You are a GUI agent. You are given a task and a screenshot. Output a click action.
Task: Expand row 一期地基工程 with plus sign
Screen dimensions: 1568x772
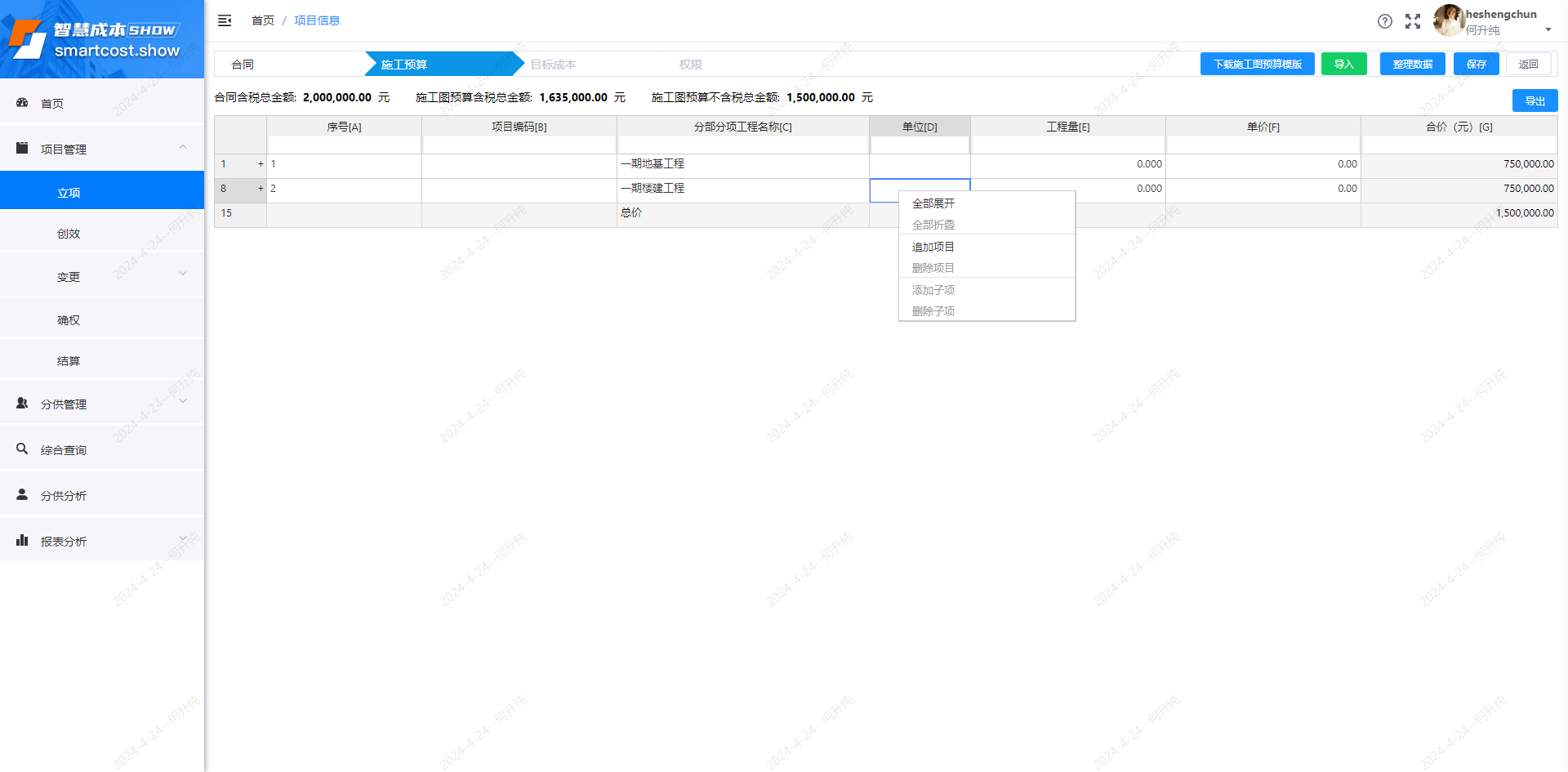[x=261, y=164]
